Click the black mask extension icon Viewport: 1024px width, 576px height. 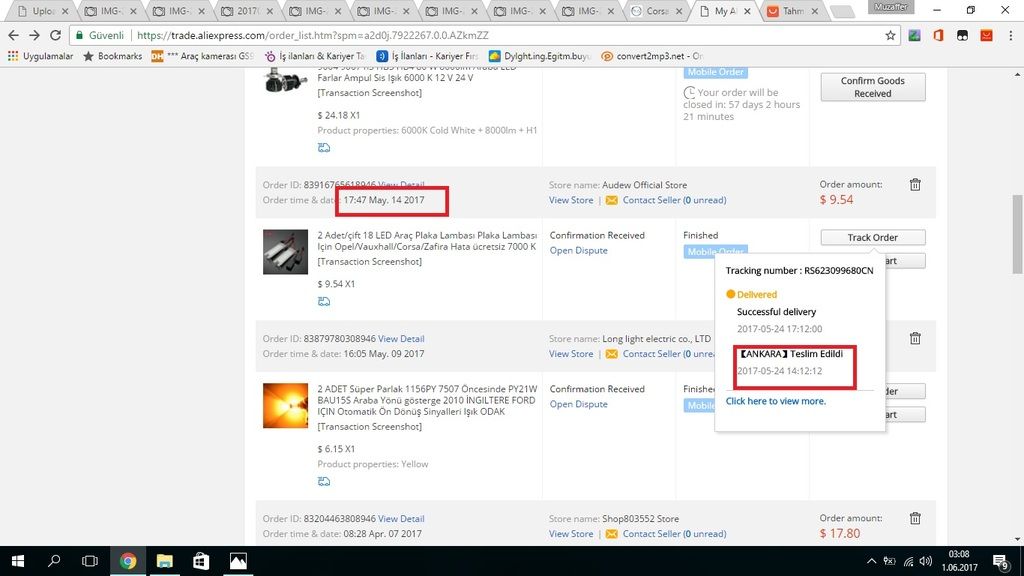963,35
